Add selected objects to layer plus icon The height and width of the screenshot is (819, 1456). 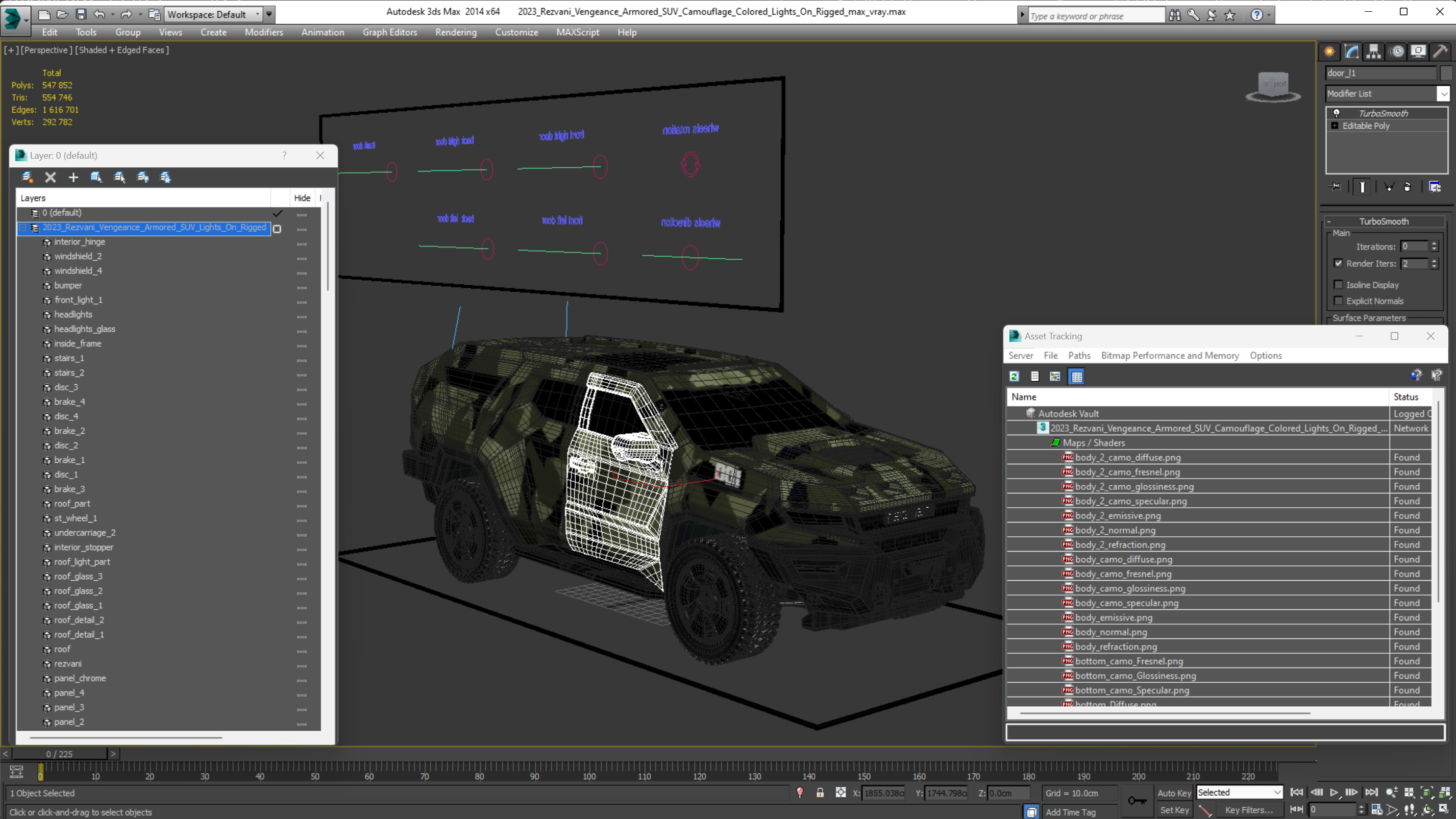(x=73, y=177)
